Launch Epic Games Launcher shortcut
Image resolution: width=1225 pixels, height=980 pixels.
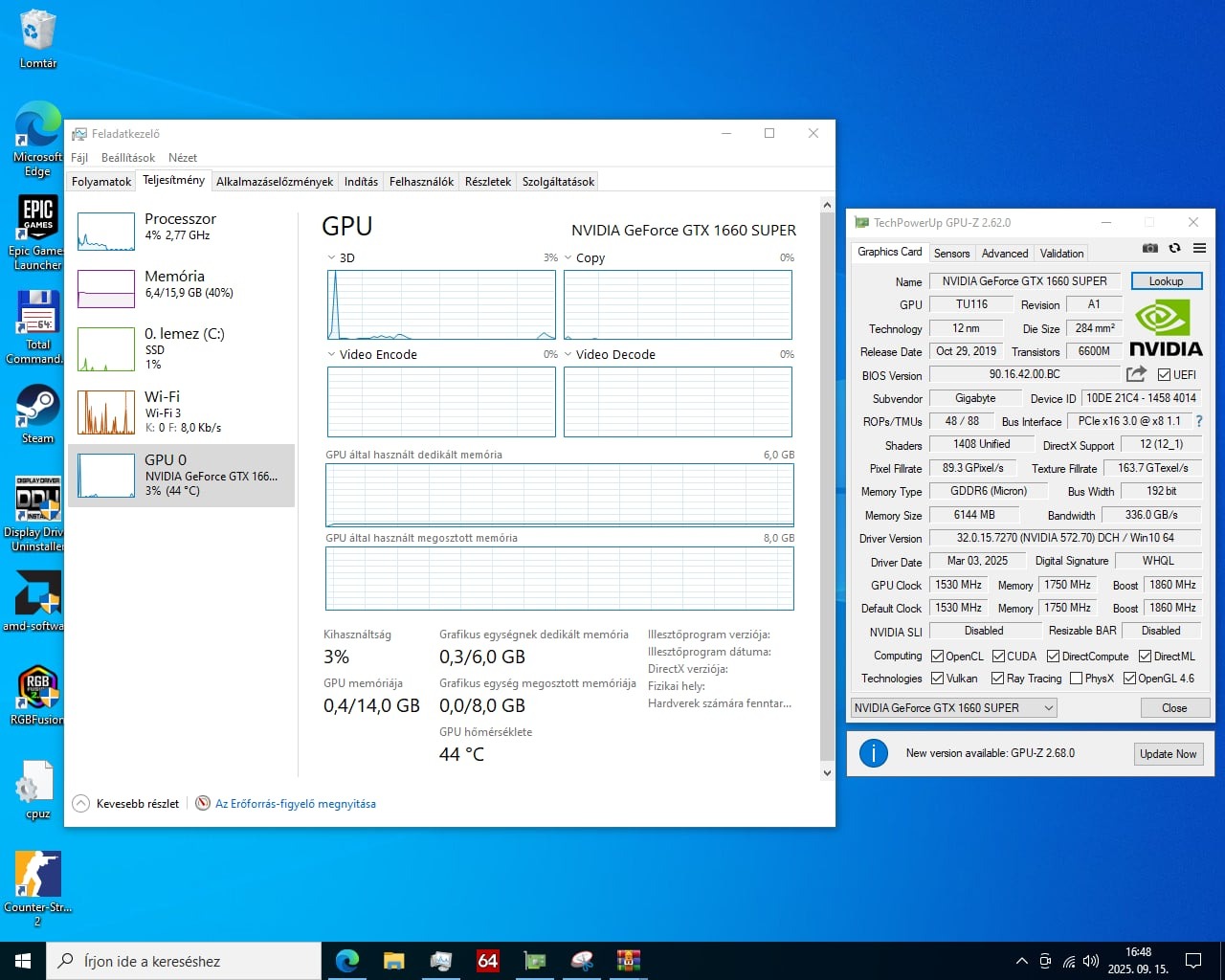[x=37, y=233]
